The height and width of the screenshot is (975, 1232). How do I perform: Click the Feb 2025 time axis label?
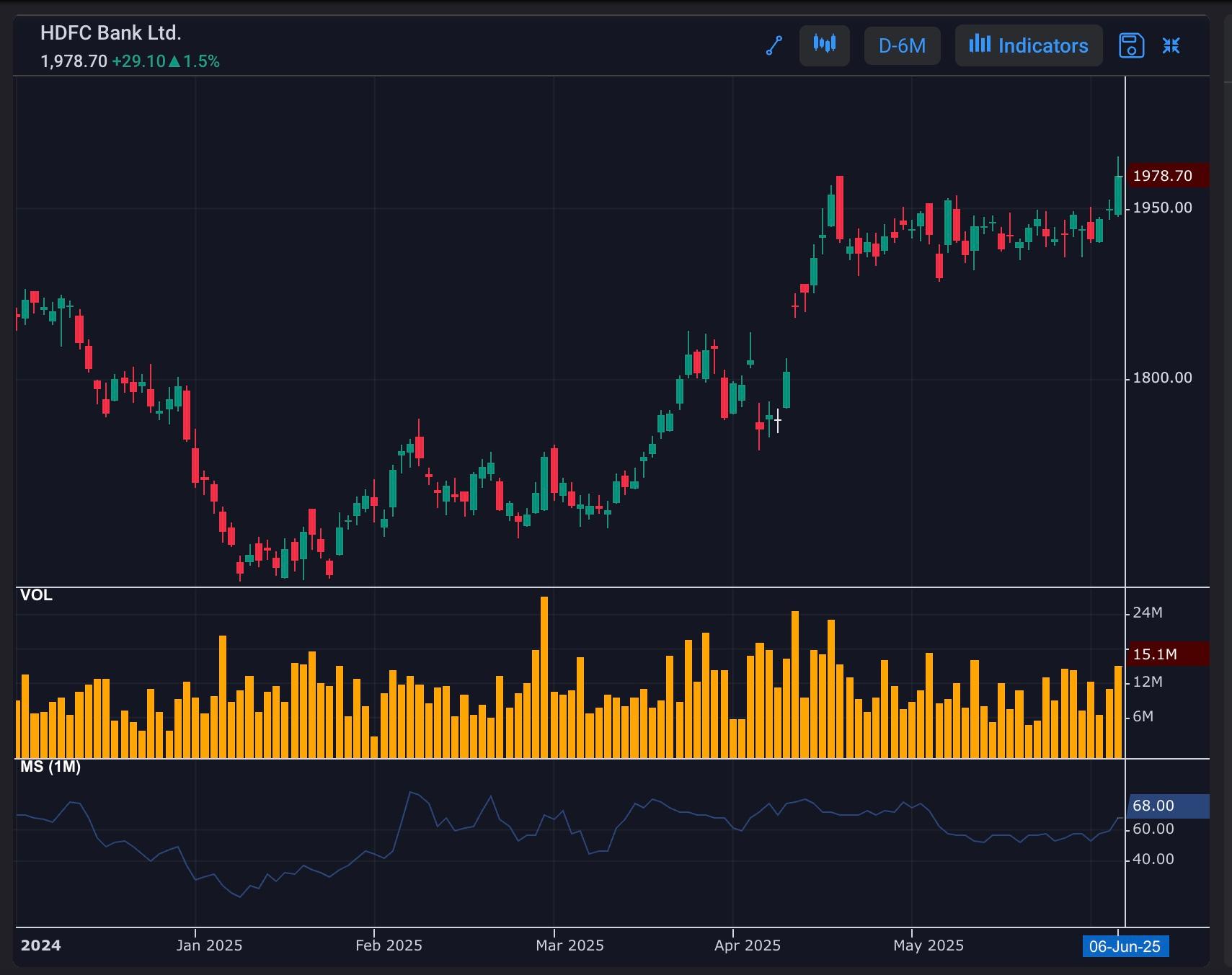click(x=389, y=945)
